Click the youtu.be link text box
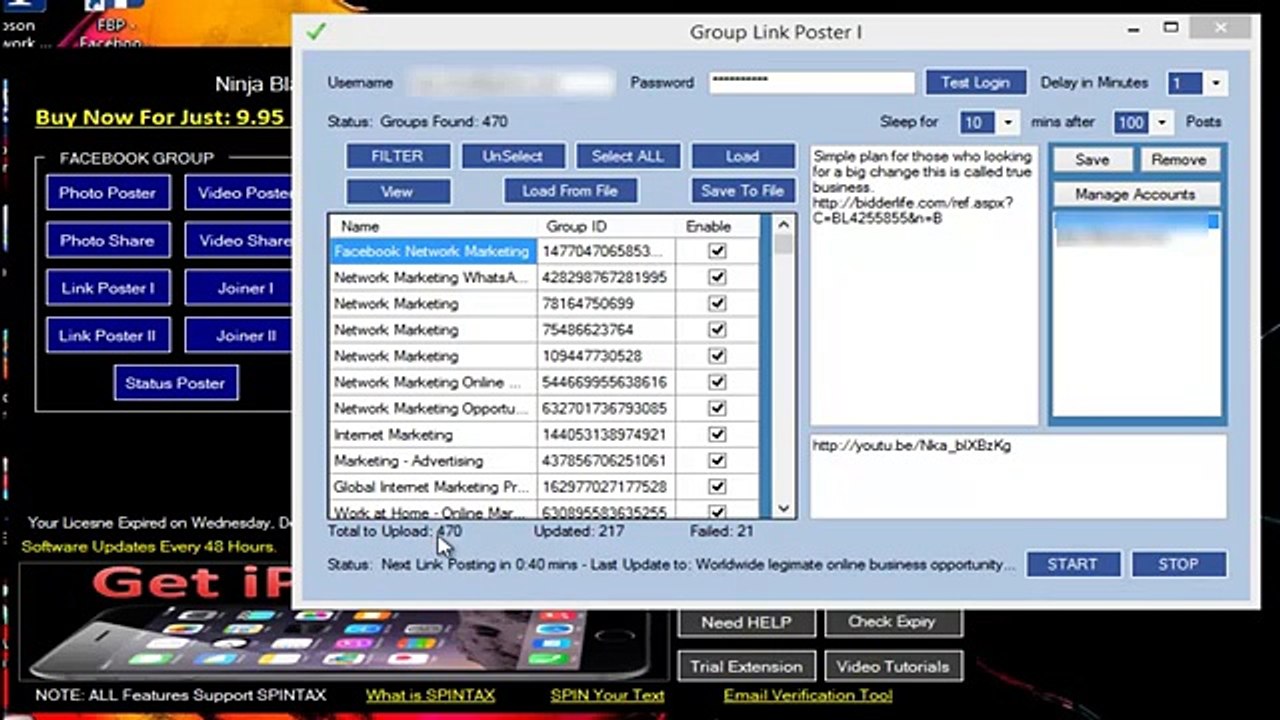 click(1018, 476)
